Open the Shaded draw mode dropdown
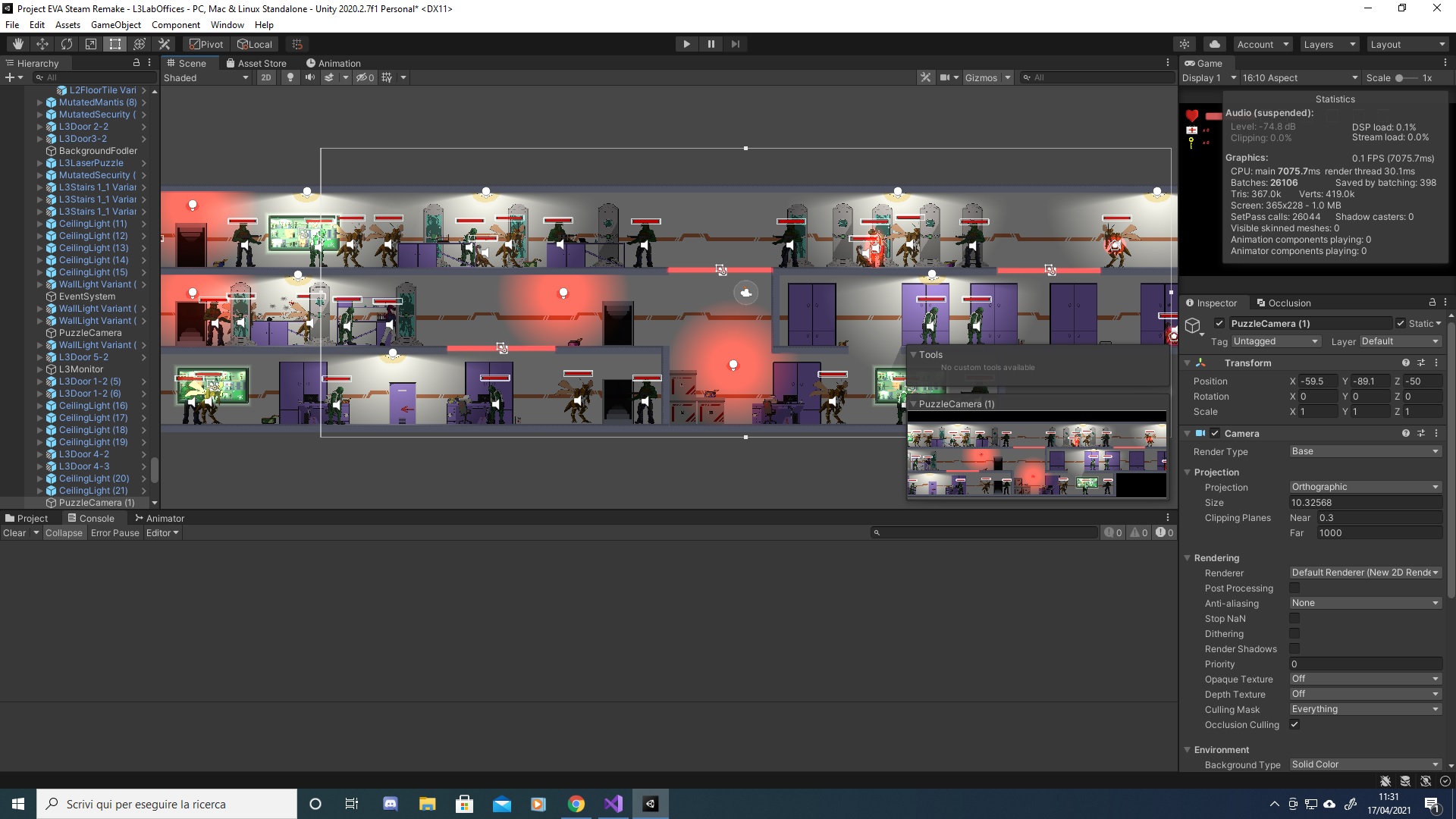This screenshot has width=1456, height=819. [205, 77]
